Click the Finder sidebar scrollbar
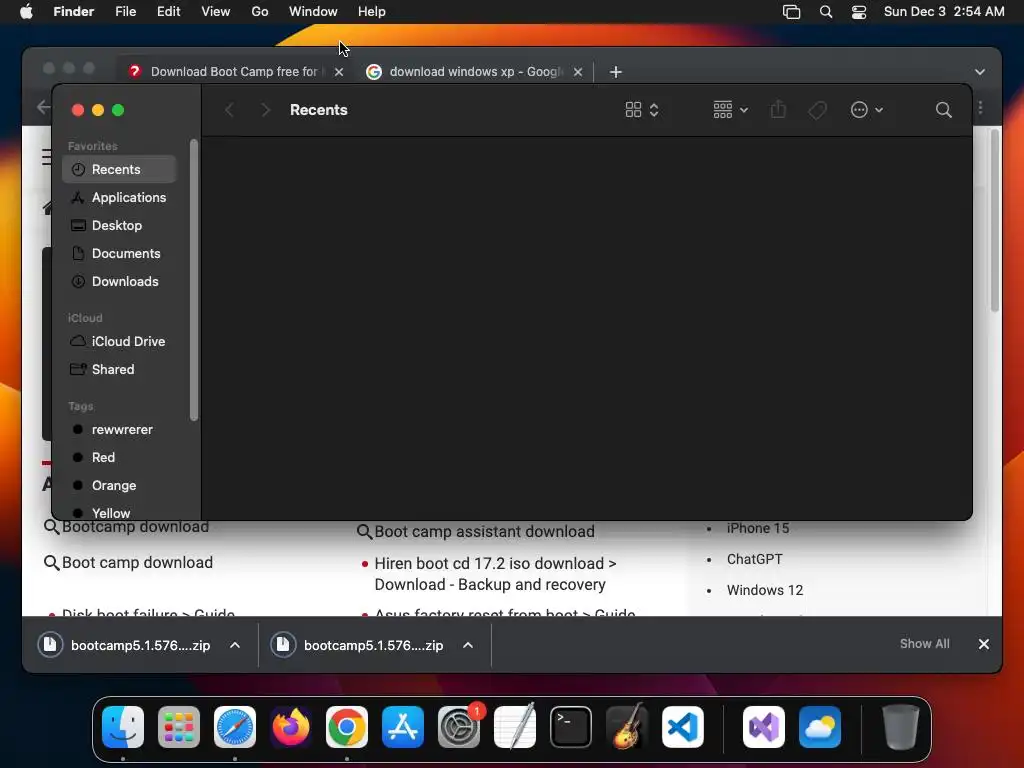This screenshot has height=768, width=1024. 194,280
